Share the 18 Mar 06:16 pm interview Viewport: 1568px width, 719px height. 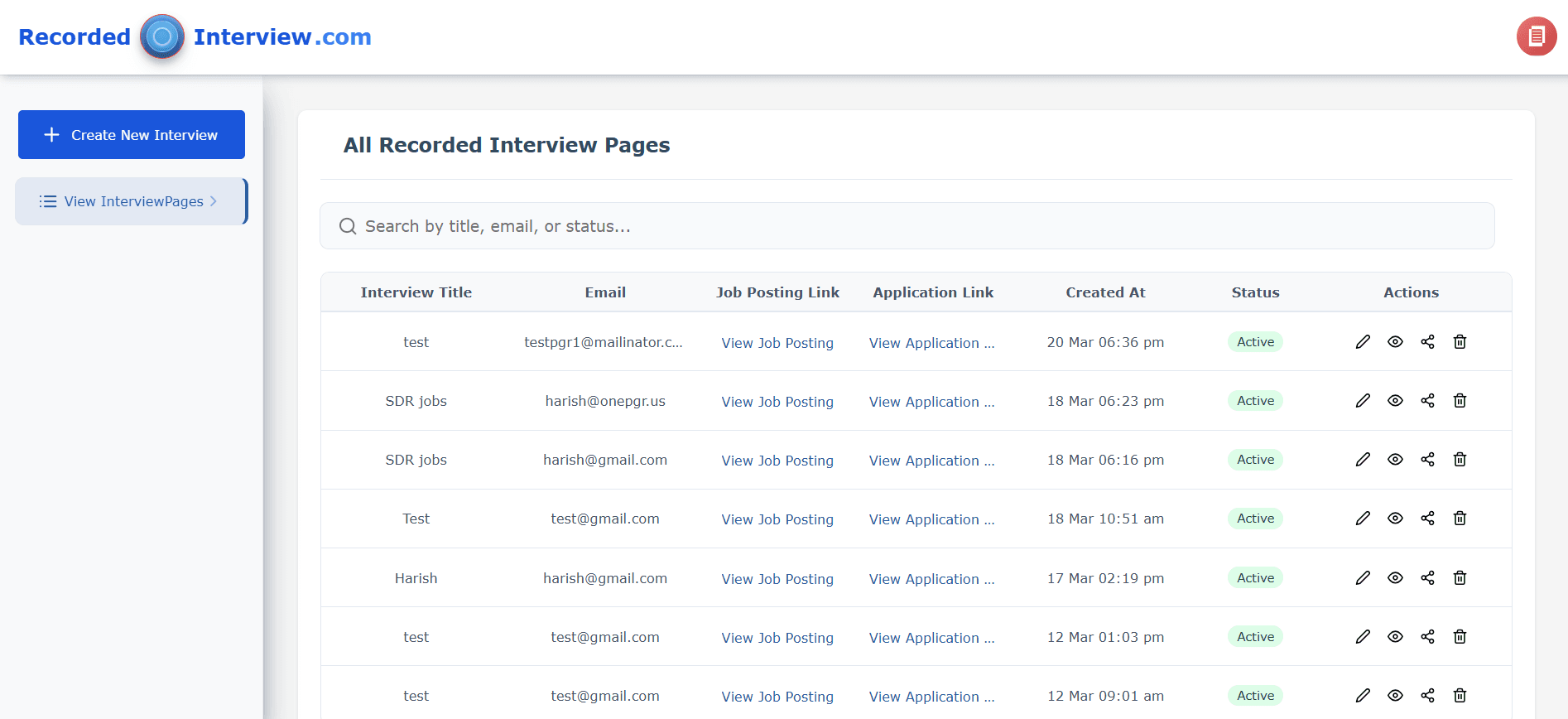tap(1427, 460)
